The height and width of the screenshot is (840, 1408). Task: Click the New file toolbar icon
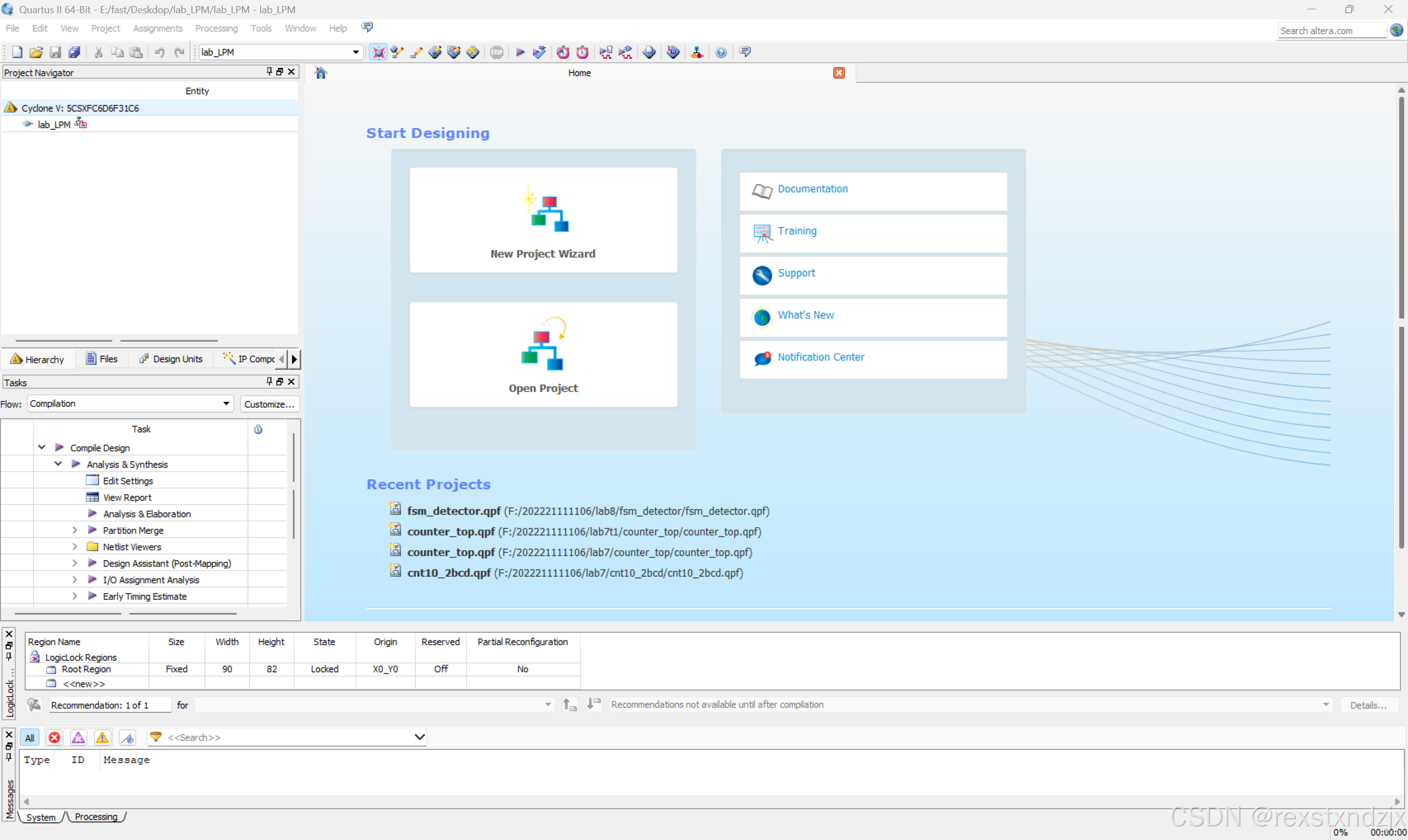point(17,52)
